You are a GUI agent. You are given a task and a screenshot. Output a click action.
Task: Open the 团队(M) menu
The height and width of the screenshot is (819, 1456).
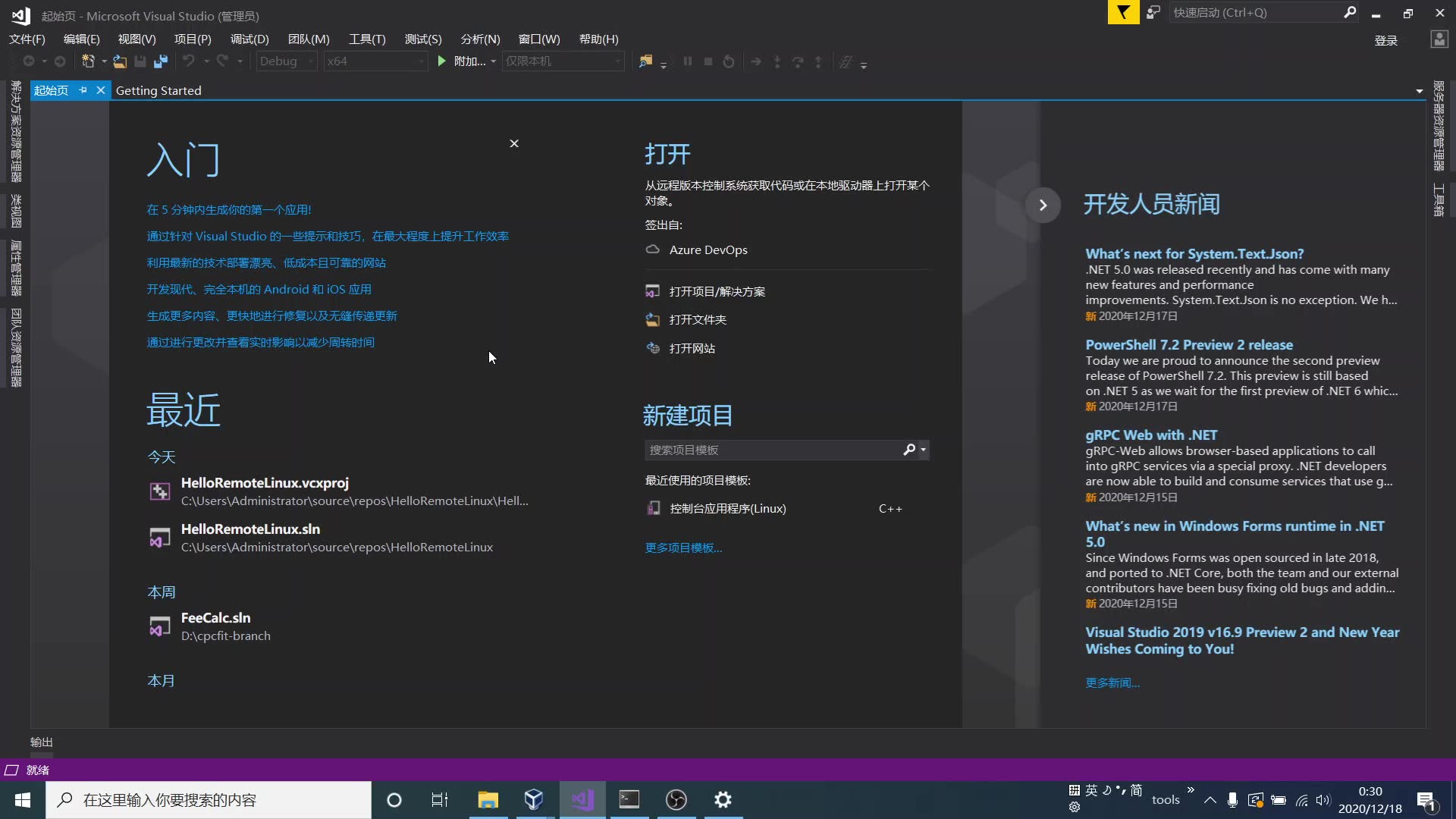[309, 39]
